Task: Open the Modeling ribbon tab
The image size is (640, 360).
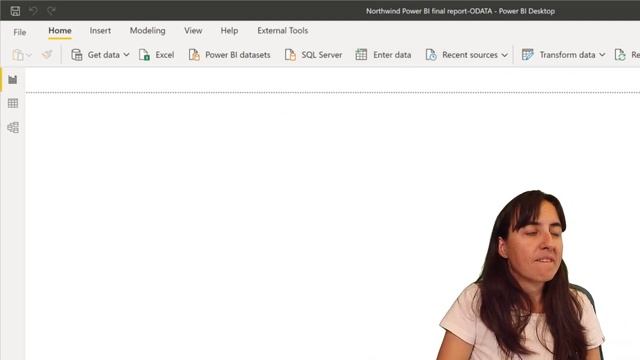Action: pyautogui.click(x=147, y=31)
